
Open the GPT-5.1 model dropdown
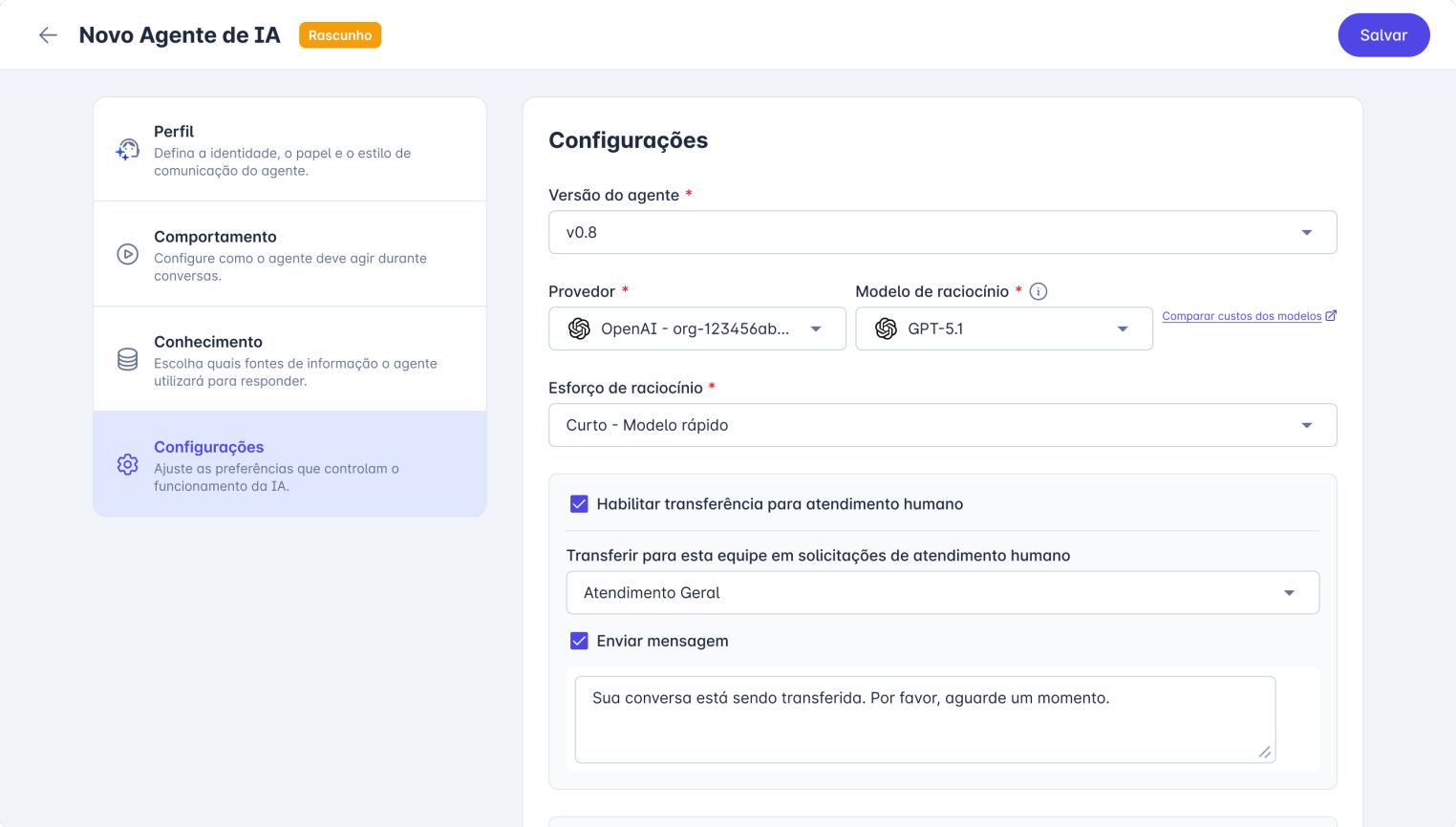click(x=1003, y=329)
